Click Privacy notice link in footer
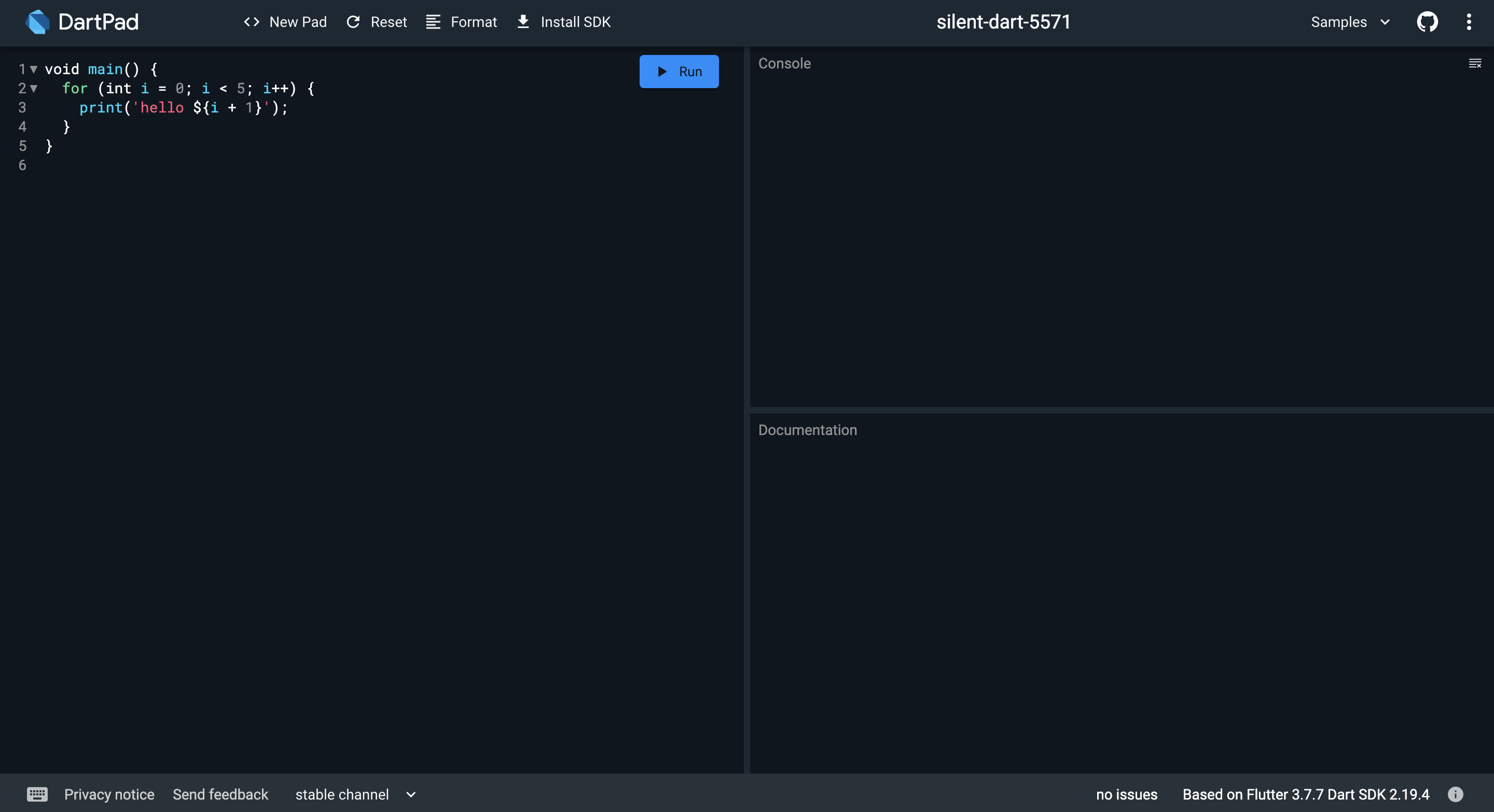Image resolution: width=1494 pixels, height=812 pixels. [x=109, y=795]
